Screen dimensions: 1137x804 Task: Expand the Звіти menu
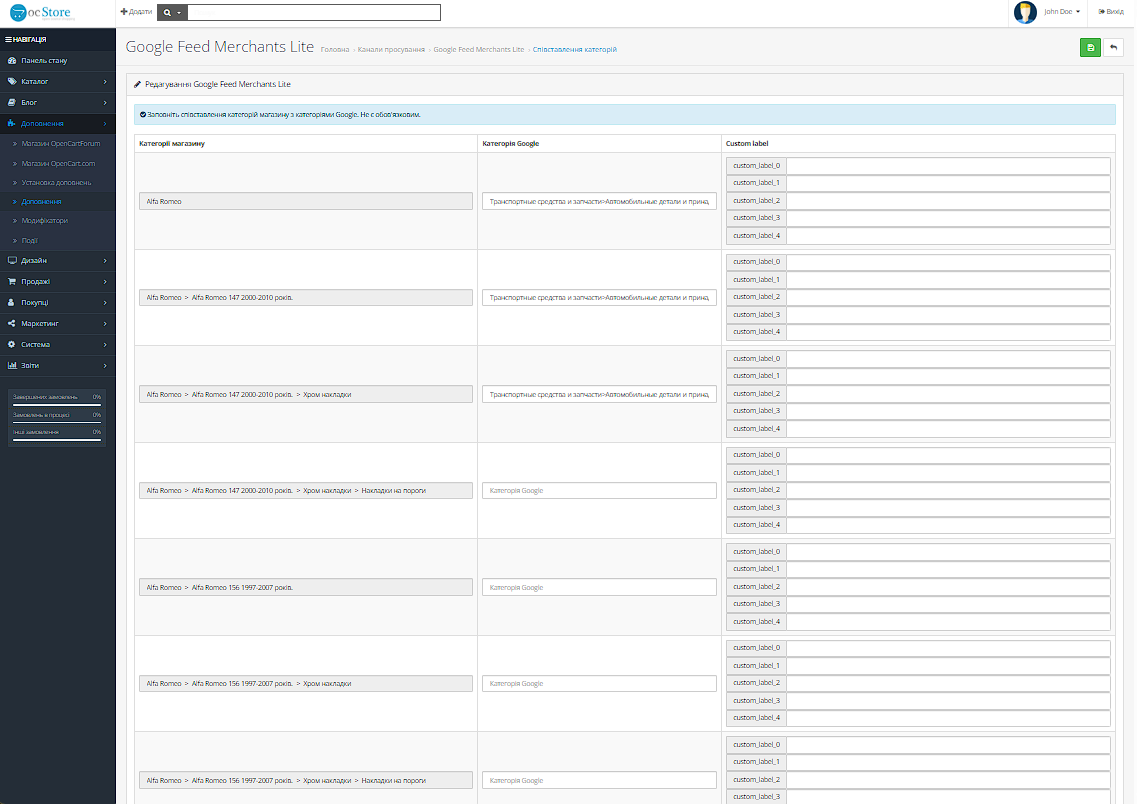pos(58,366)
